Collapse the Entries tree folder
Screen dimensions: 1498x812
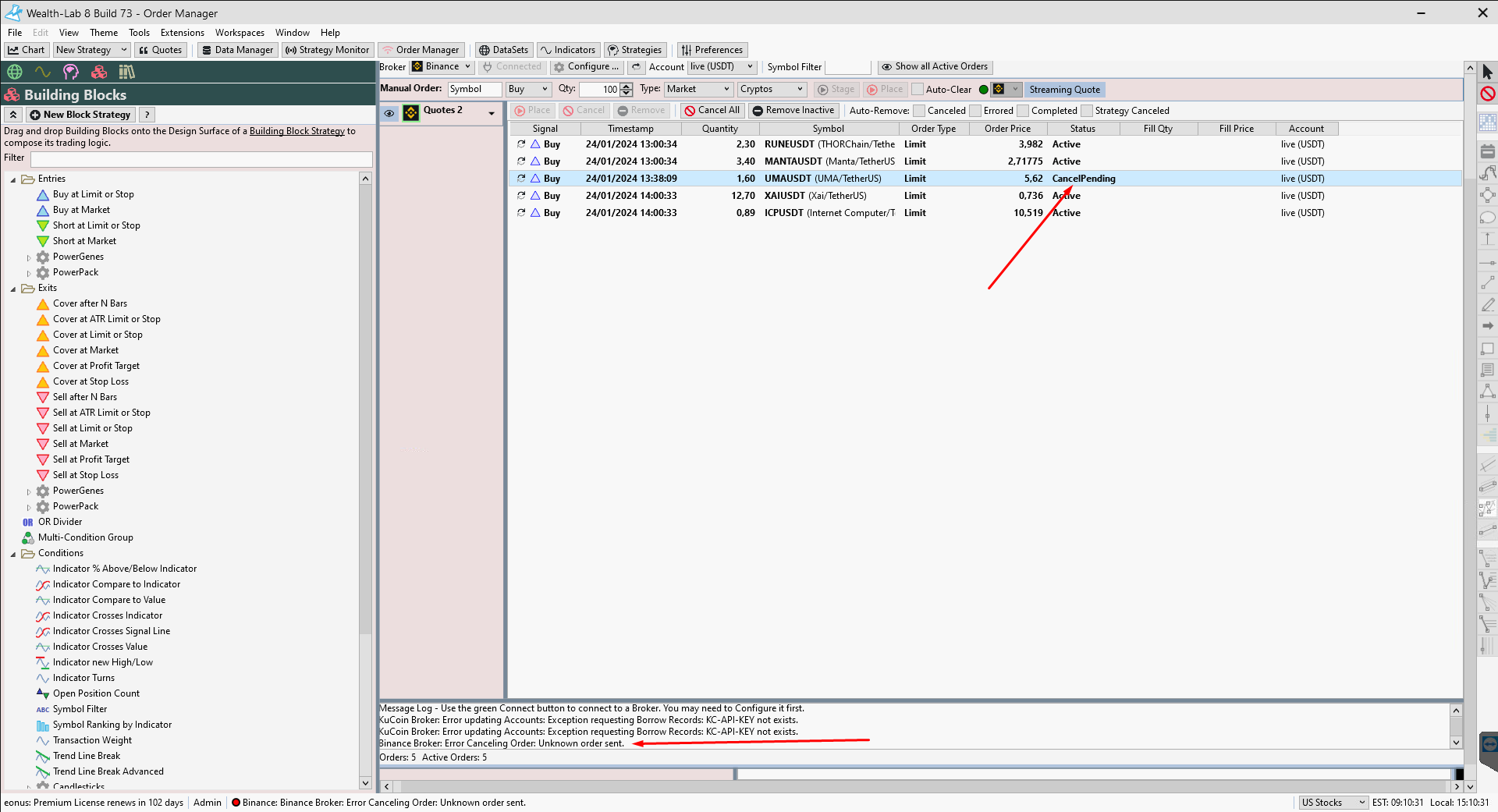point(13,179)
